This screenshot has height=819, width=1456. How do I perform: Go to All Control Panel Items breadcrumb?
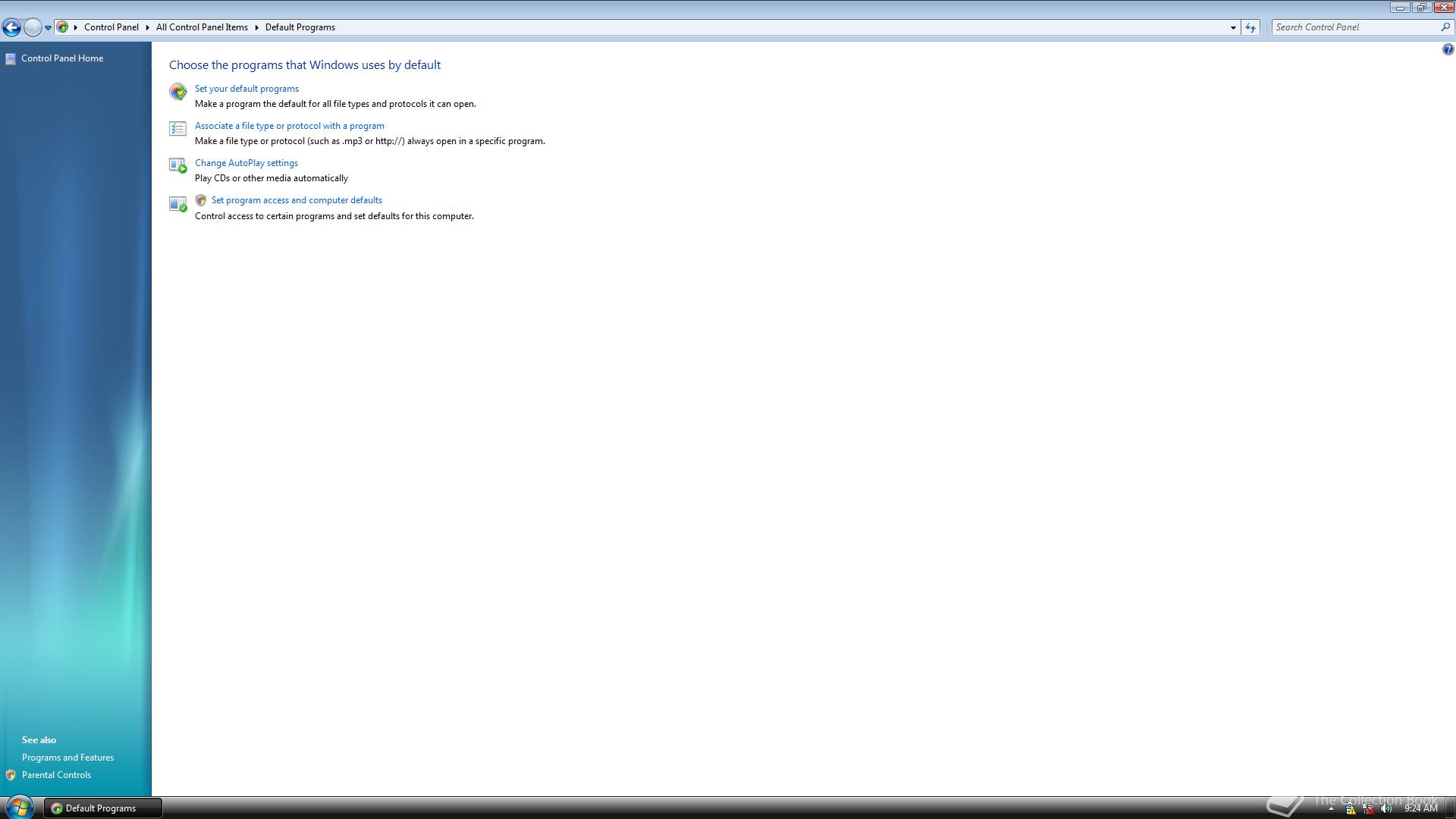(202, 27)
